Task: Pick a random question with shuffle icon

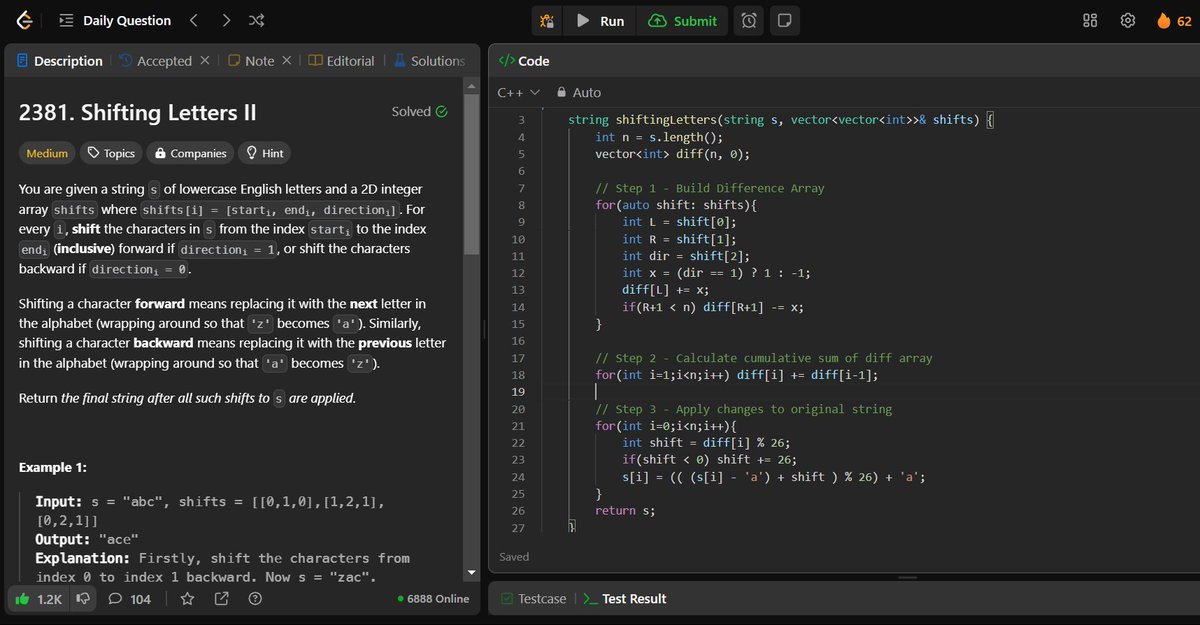Action: (x=256, y=20)
